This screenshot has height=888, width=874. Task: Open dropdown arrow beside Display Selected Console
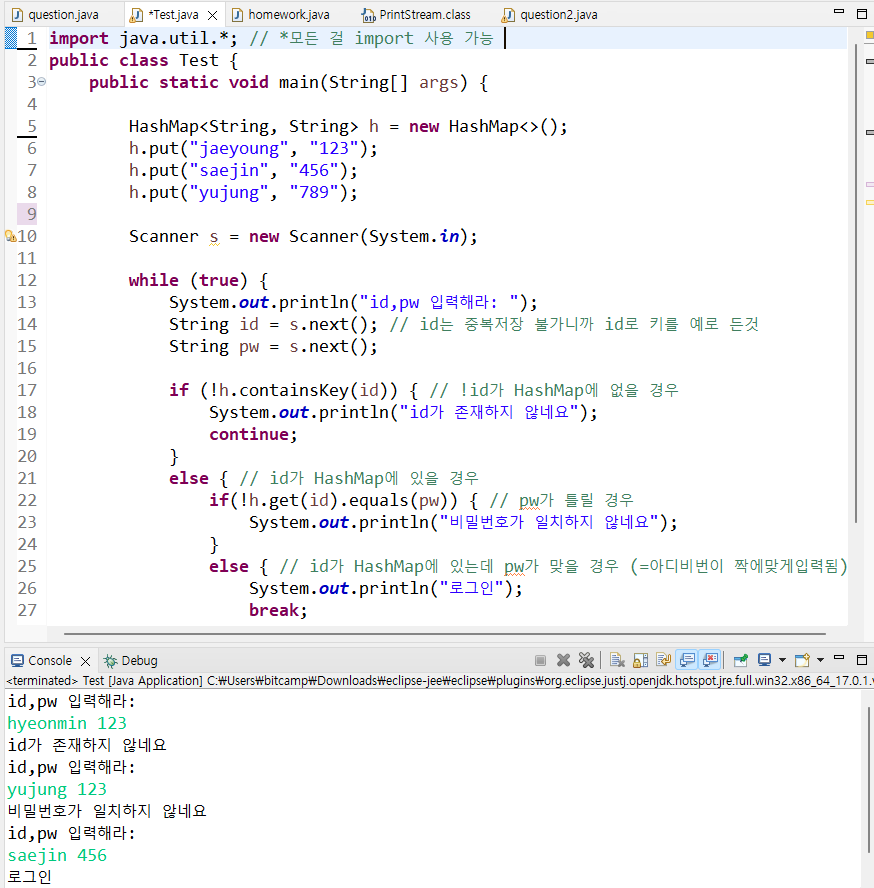782,660
